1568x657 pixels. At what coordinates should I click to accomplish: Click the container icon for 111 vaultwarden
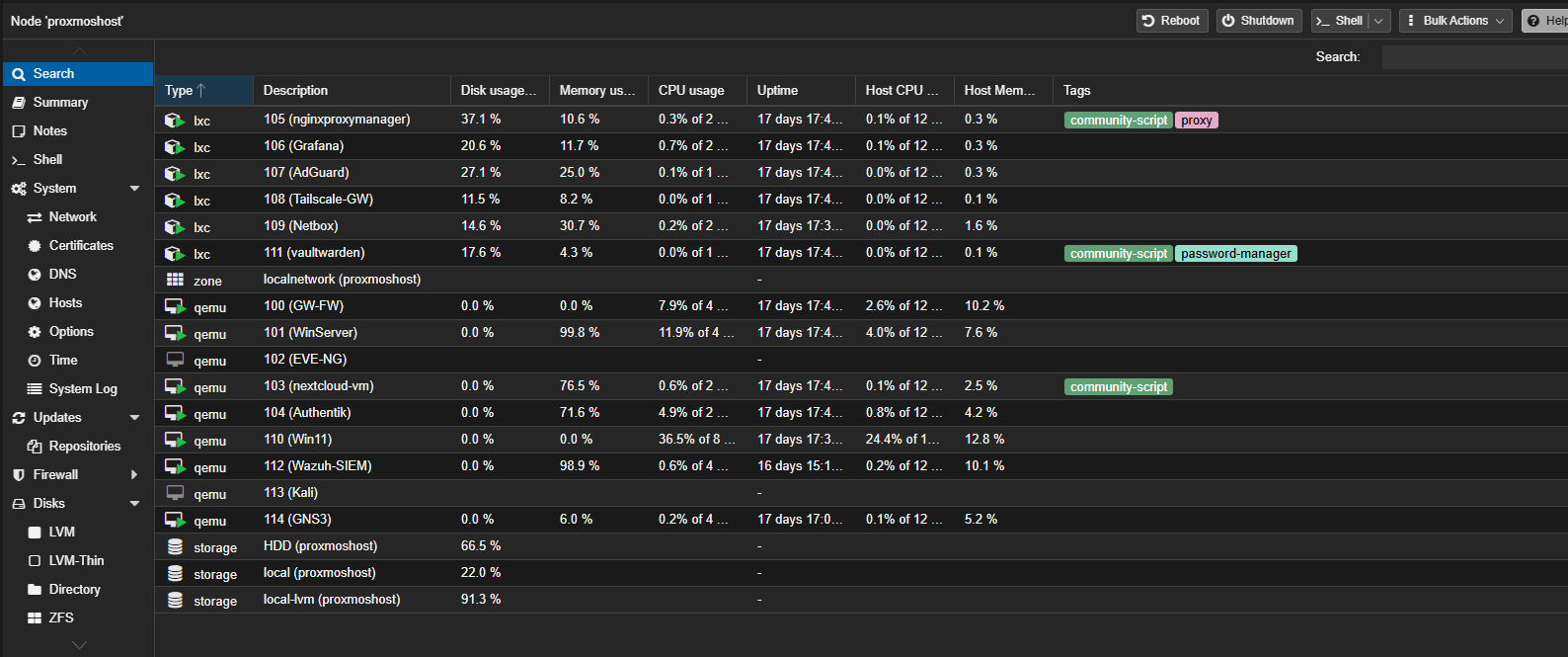(x=175, y=253)
